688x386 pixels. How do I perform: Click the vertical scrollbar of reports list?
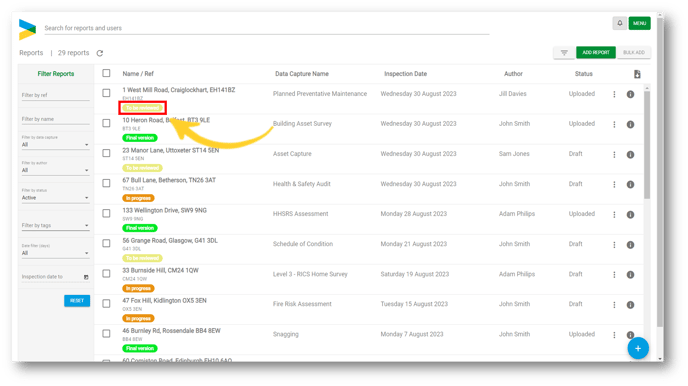click(x=647, y=145)
